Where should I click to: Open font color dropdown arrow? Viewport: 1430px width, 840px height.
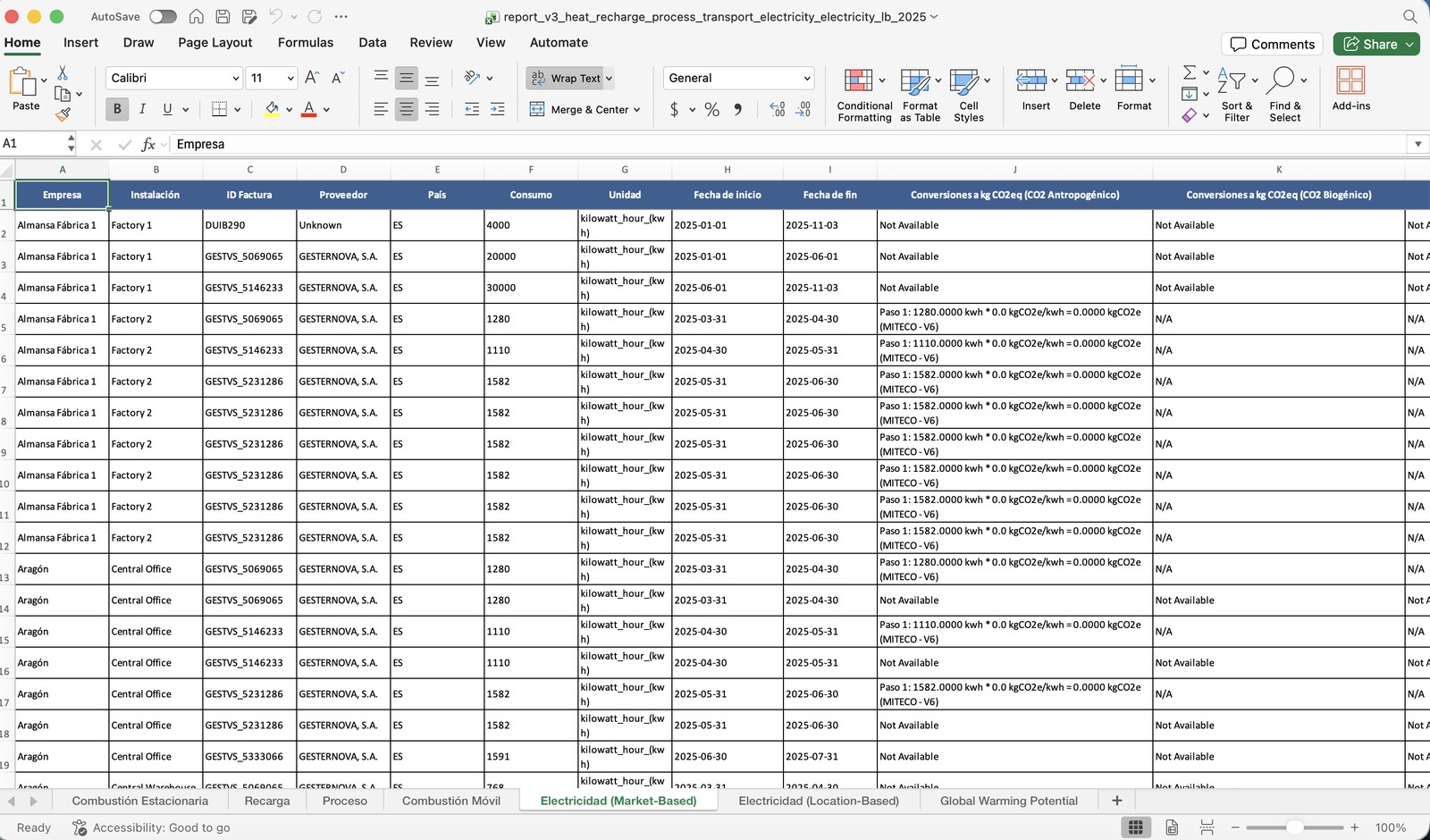click(x=327, y=110)
